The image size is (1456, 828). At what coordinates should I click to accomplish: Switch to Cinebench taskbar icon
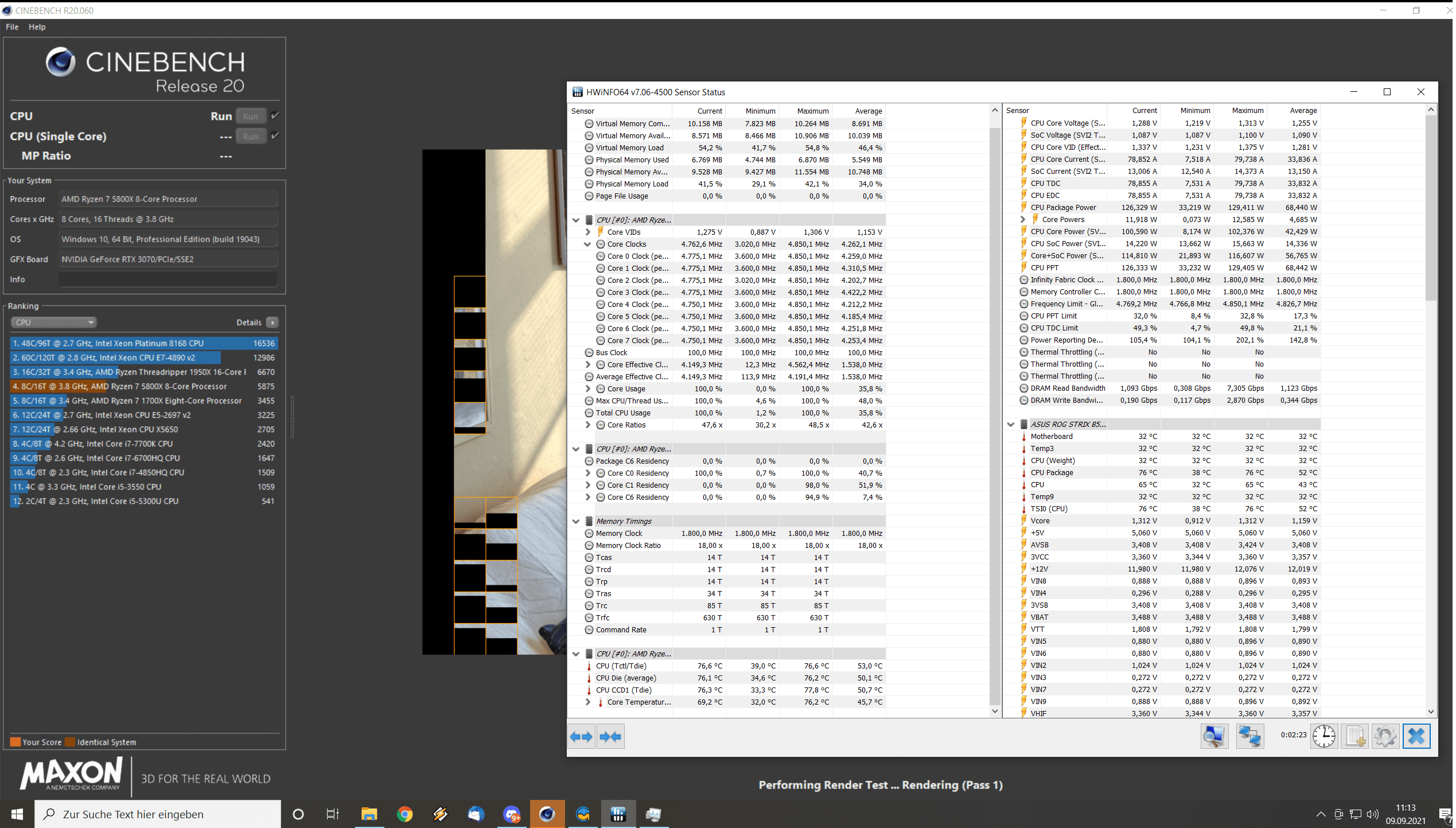[x=547, y=814]
